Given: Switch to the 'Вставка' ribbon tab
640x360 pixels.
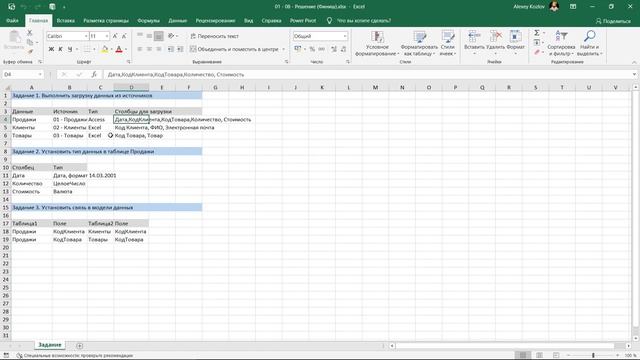Looking at the screenshot, I should click(65, 20).
